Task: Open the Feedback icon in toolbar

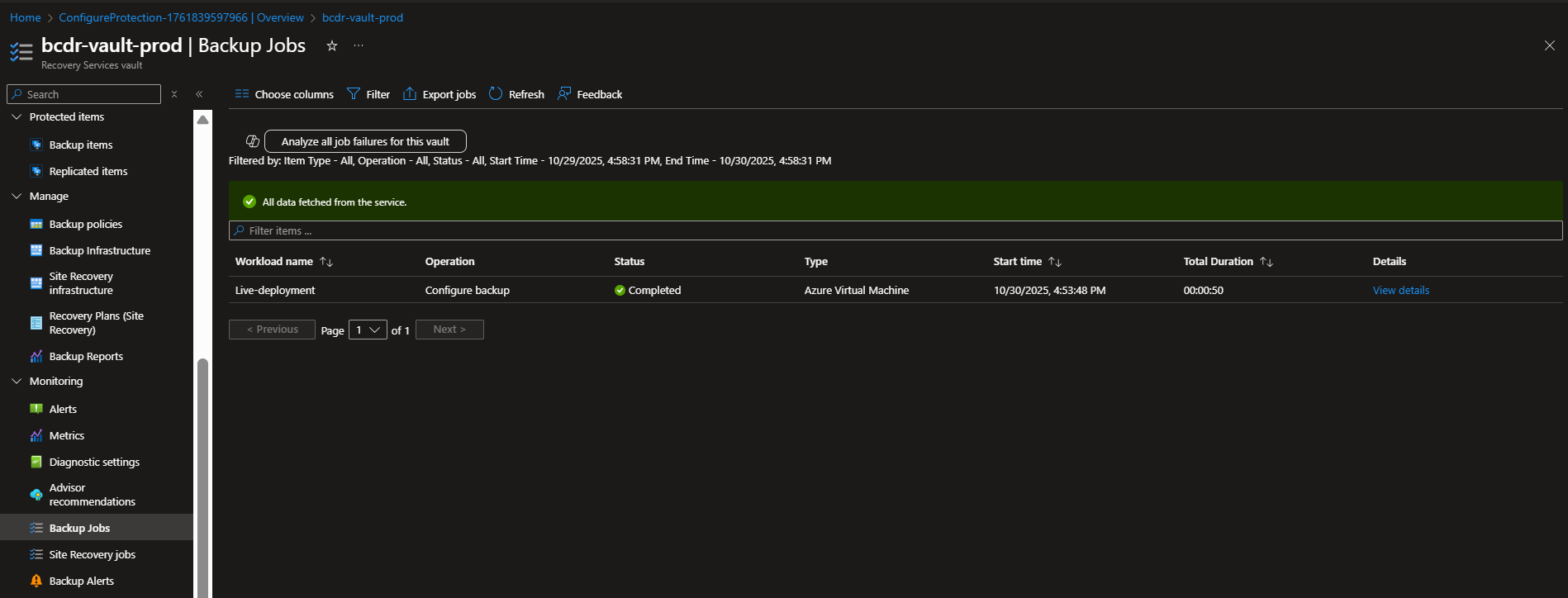Action: pyautogui.click(x=564, y=94)
